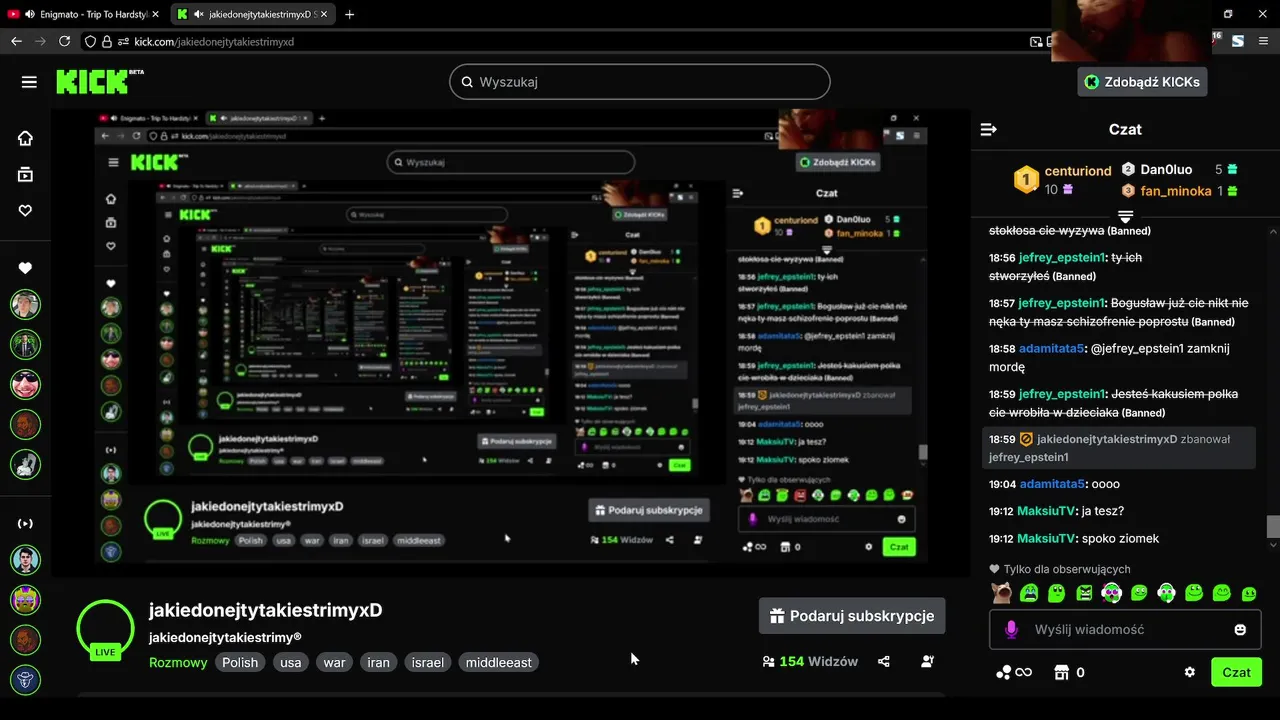This screenshot has height=720, width=1280.
Task: Click the 'zbanował jefrey_epstein1' moderation notice
Action: pos(1118,448)
